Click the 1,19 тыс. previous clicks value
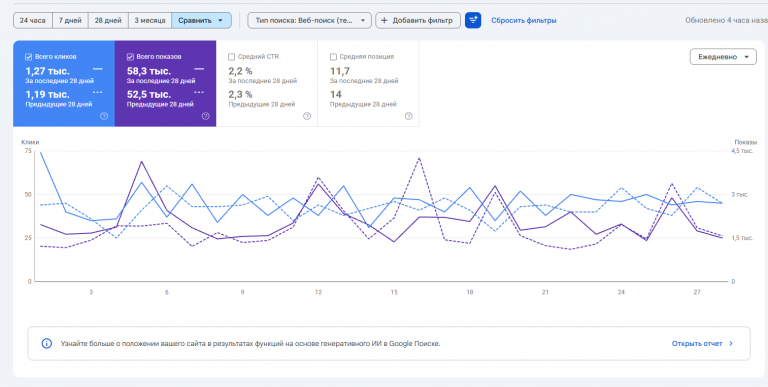Viewport: 768px width, 387px height. [x=48, y=95]
